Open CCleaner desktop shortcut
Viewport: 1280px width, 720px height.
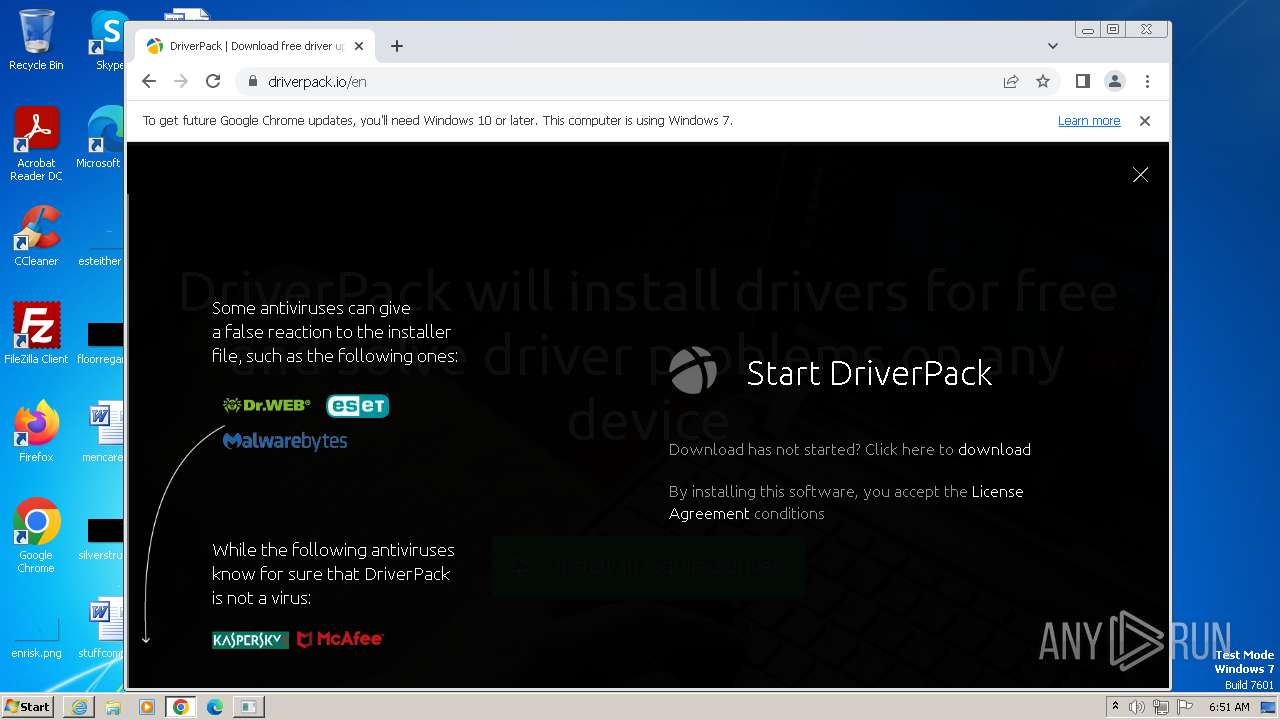(x=36, y=236)
